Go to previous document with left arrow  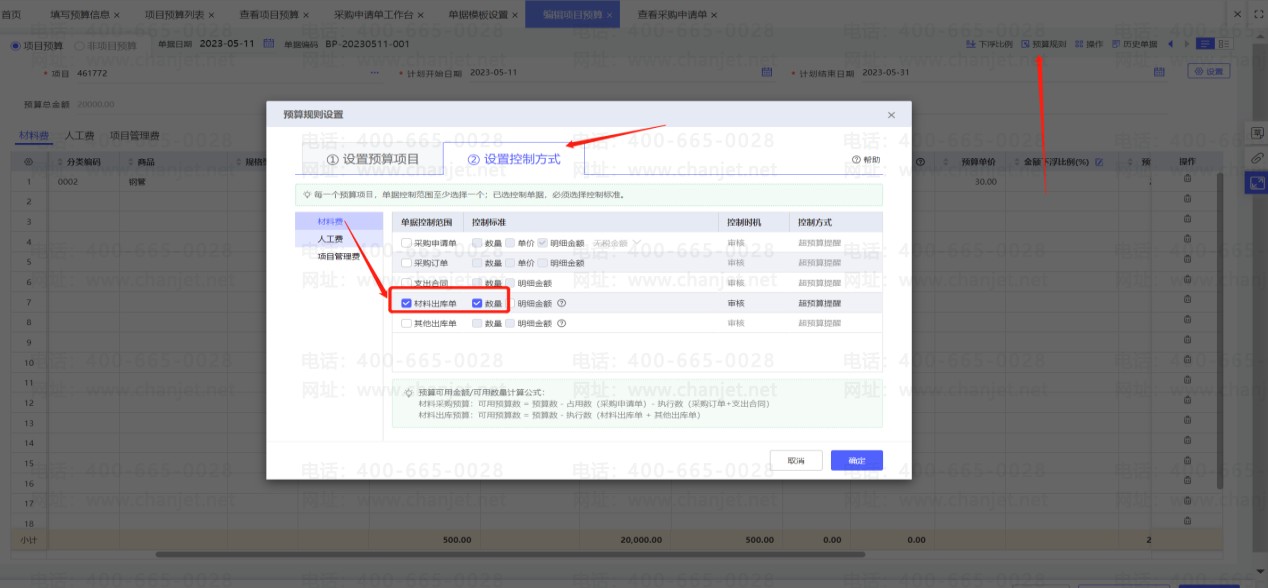click(1171, 44)
